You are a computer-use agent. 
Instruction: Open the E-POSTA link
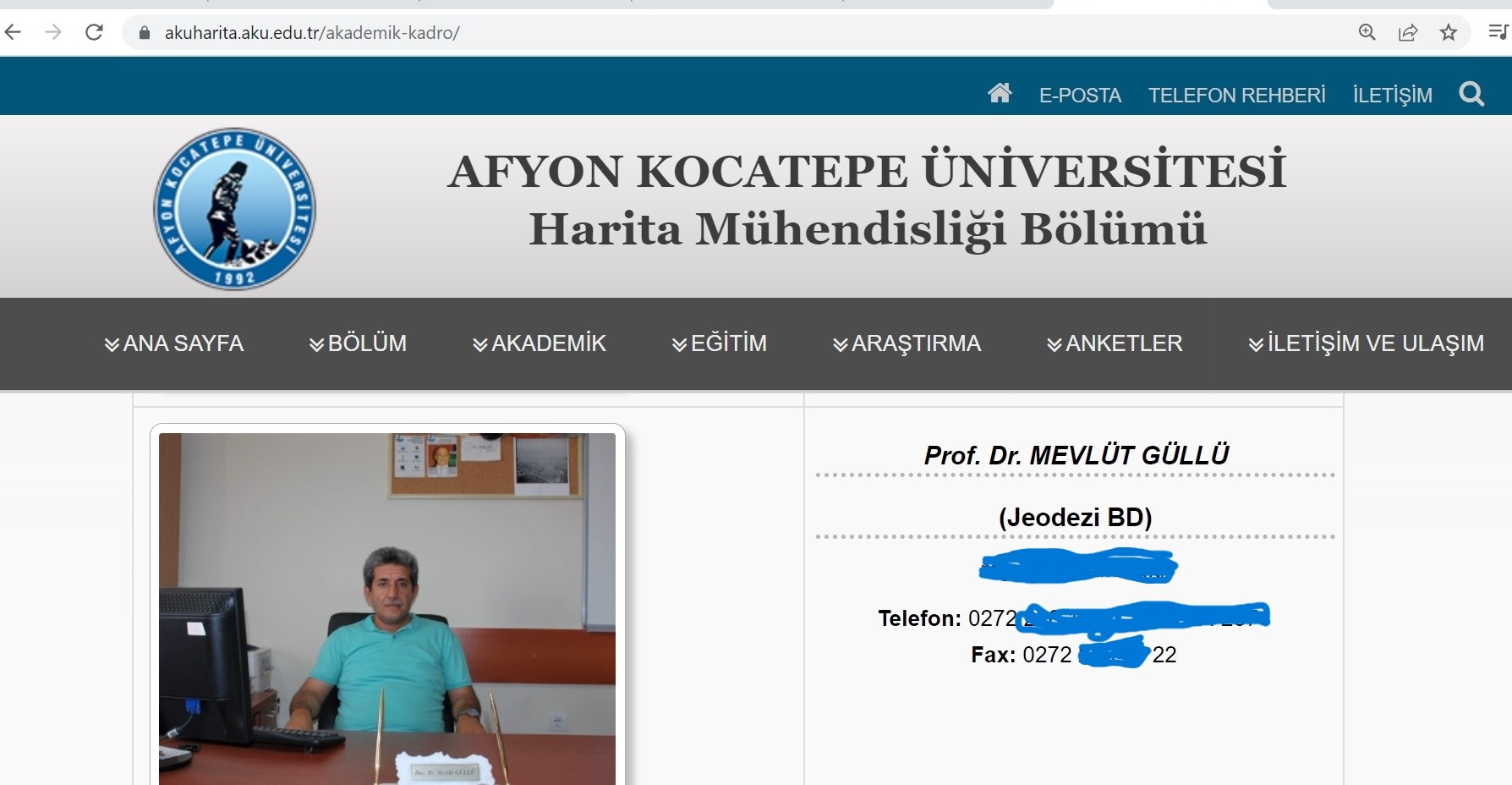tap(1080, 96)
